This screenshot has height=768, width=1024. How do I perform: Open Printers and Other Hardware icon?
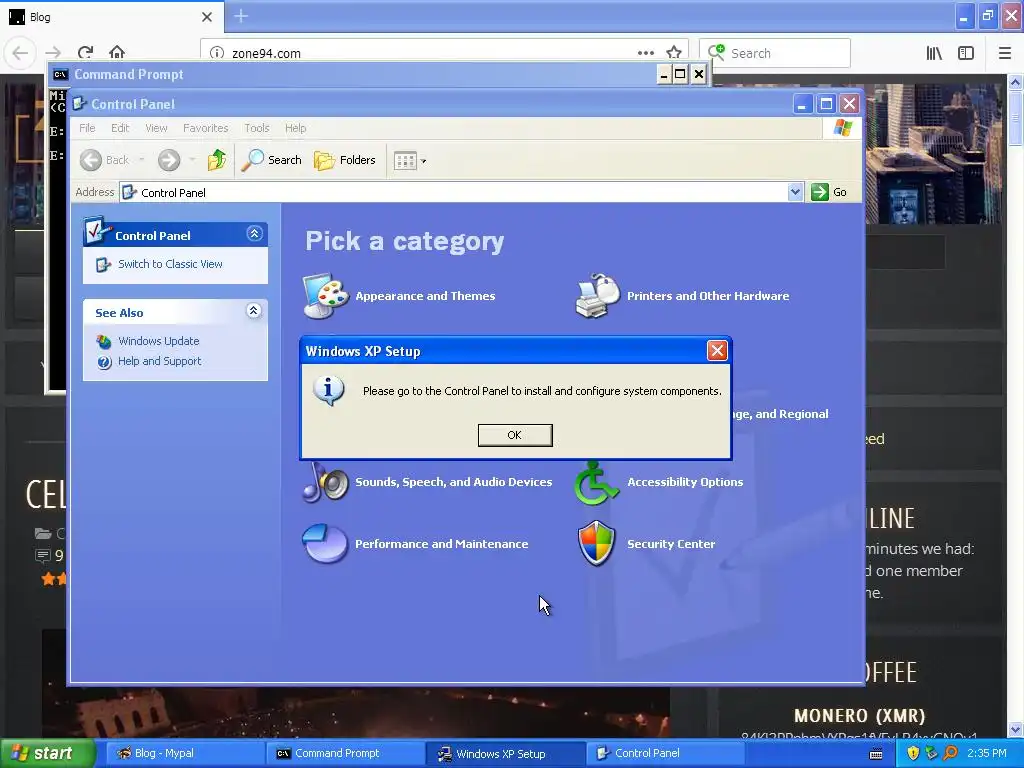(598, 296)
